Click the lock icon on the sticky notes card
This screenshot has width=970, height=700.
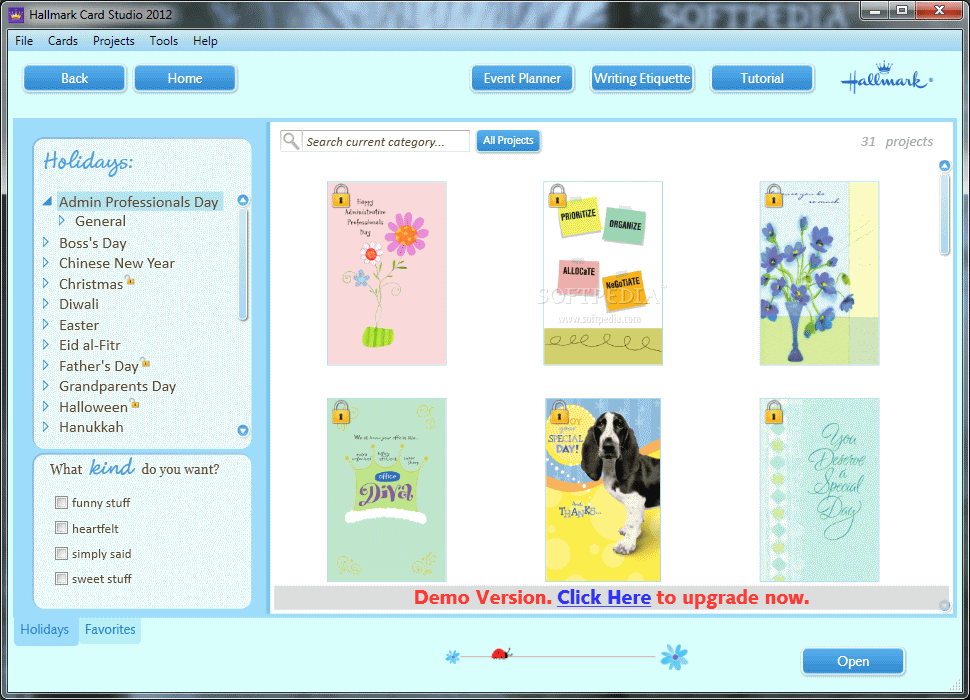(557, 195)
